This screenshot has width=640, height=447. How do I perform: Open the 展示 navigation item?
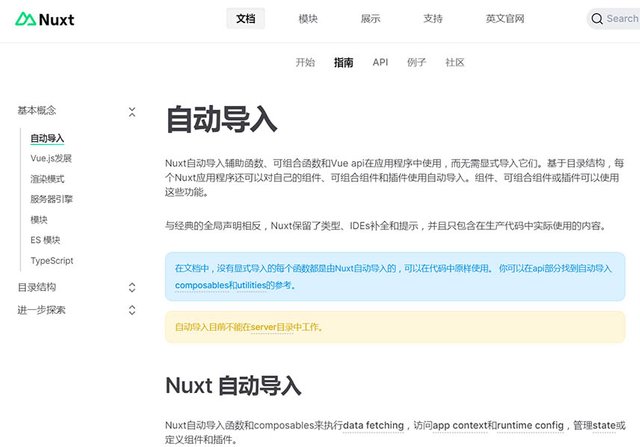371,18
